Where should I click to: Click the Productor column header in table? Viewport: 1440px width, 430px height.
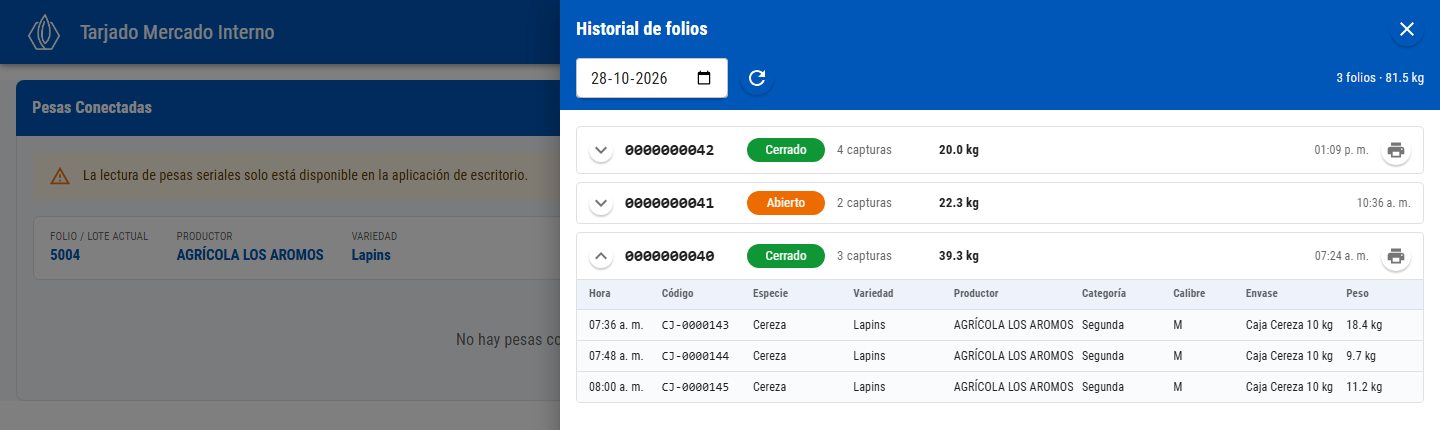click(976, 294)
